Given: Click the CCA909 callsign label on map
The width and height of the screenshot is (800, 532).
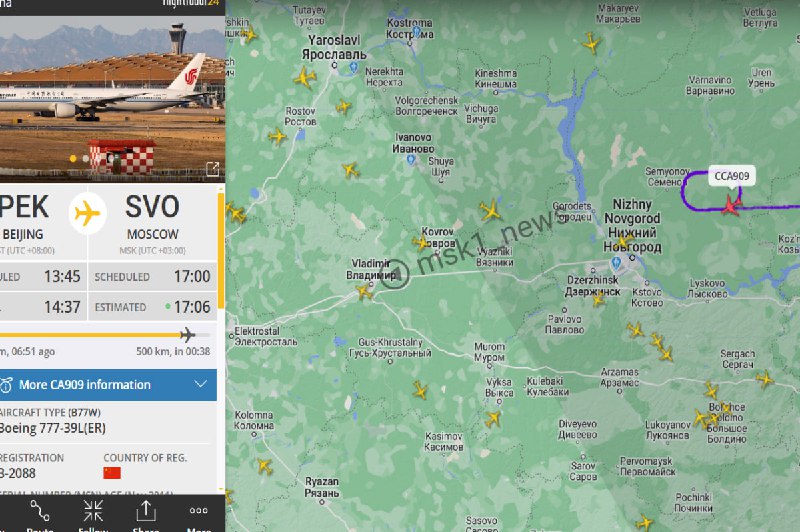Looking at the screenshot, I should (732, 176).
